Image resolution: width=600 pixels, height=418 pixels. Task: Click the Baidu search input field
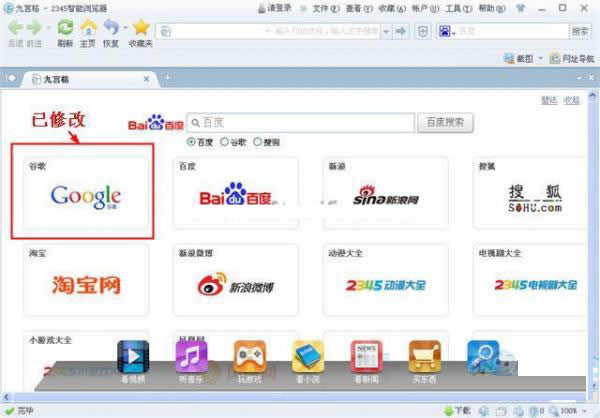point(301,122)
